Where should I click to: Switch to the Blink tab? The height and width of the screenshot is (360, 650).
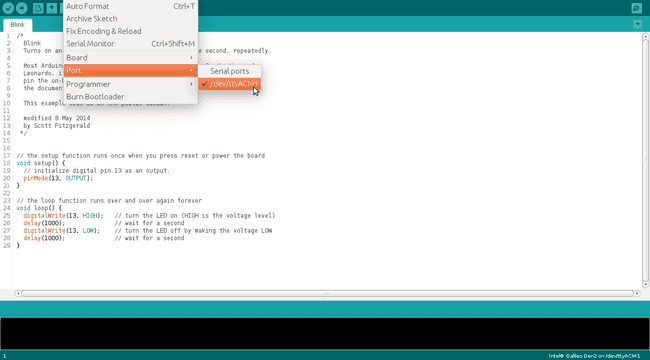[17, 25]
